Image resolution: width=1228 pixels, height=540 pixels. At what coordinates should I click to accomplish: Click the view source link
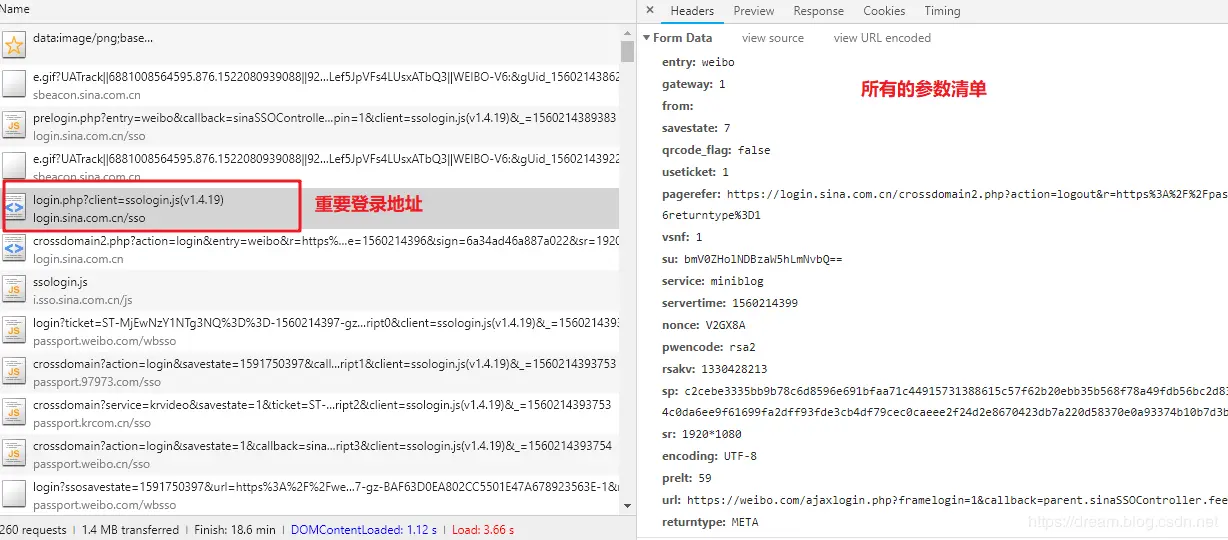pos(773,38)
